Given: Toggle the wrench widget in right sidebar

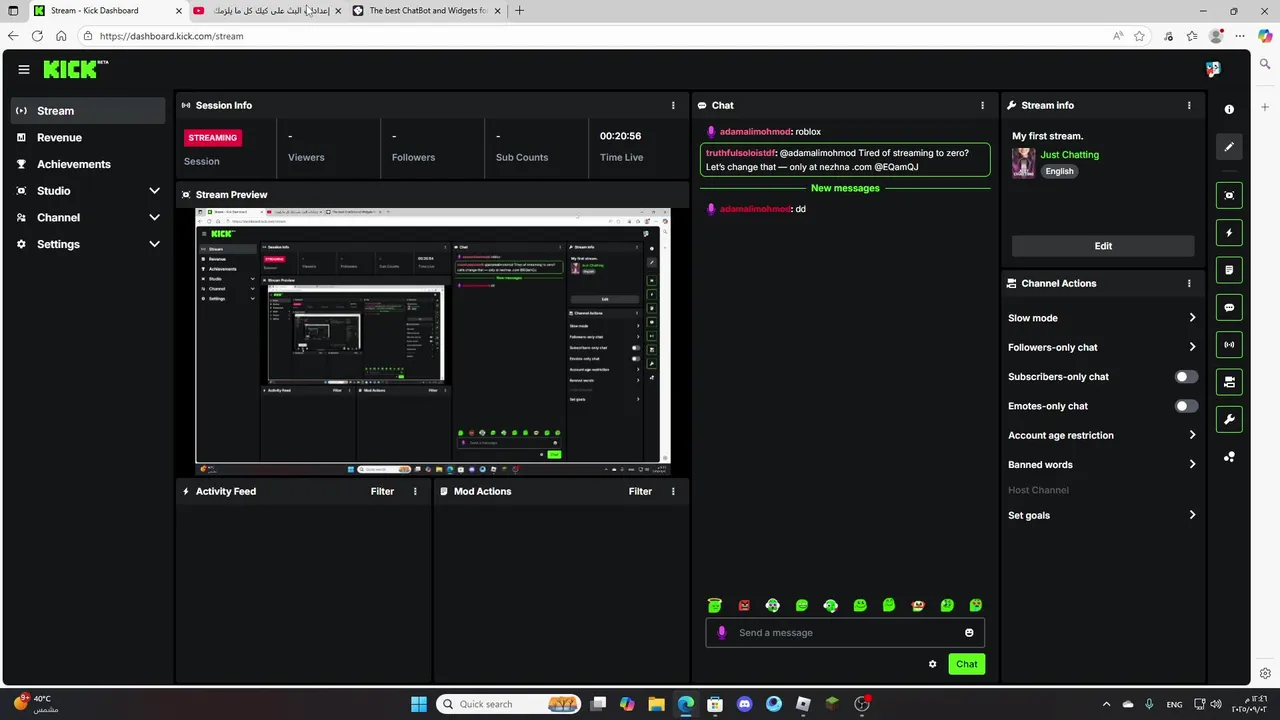Looking at the screenshot, I should (1229, 419).
